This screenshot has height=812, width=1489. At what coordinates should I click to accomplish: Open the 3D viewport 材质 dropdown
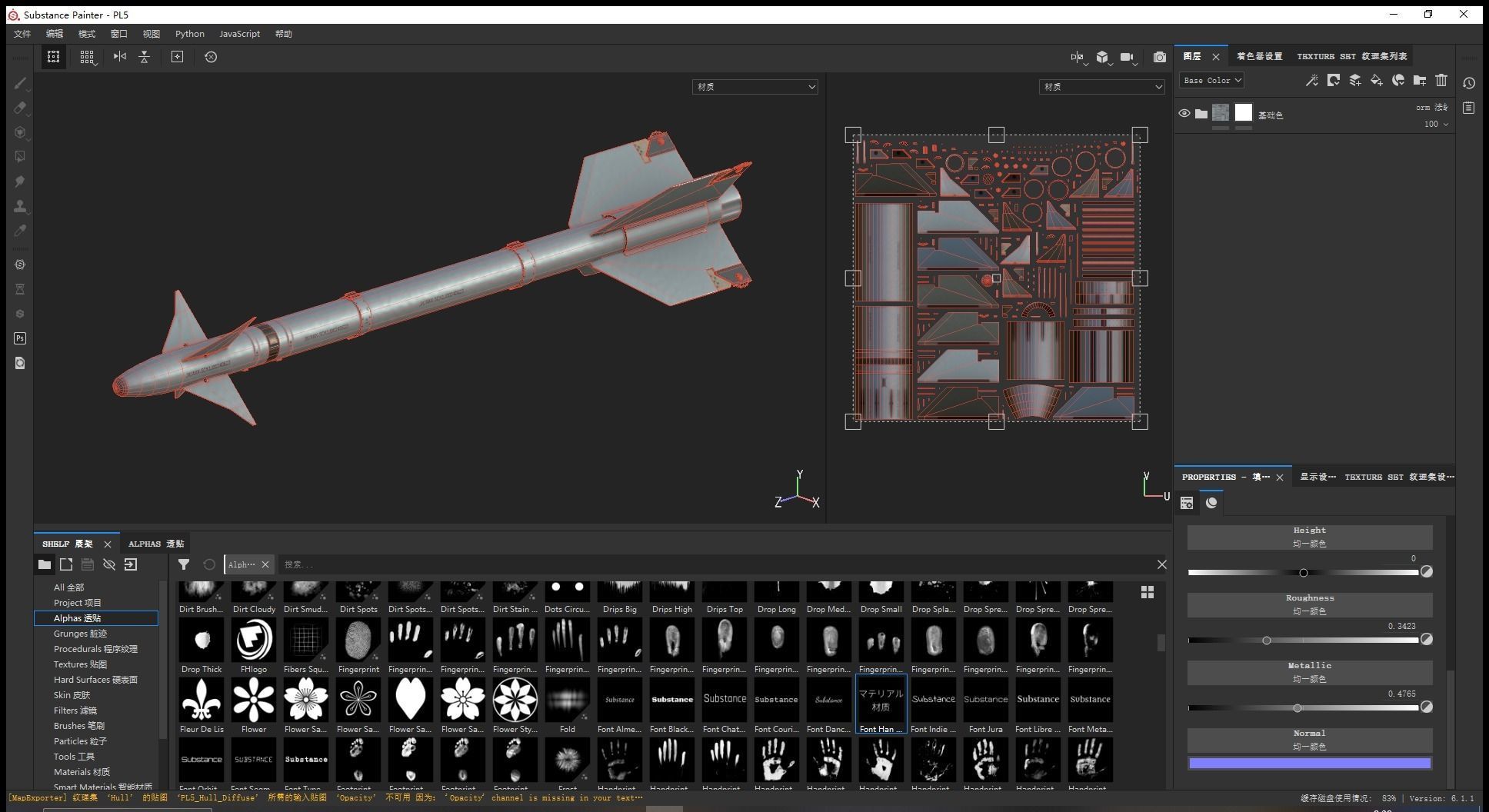[x=754, y=87]
